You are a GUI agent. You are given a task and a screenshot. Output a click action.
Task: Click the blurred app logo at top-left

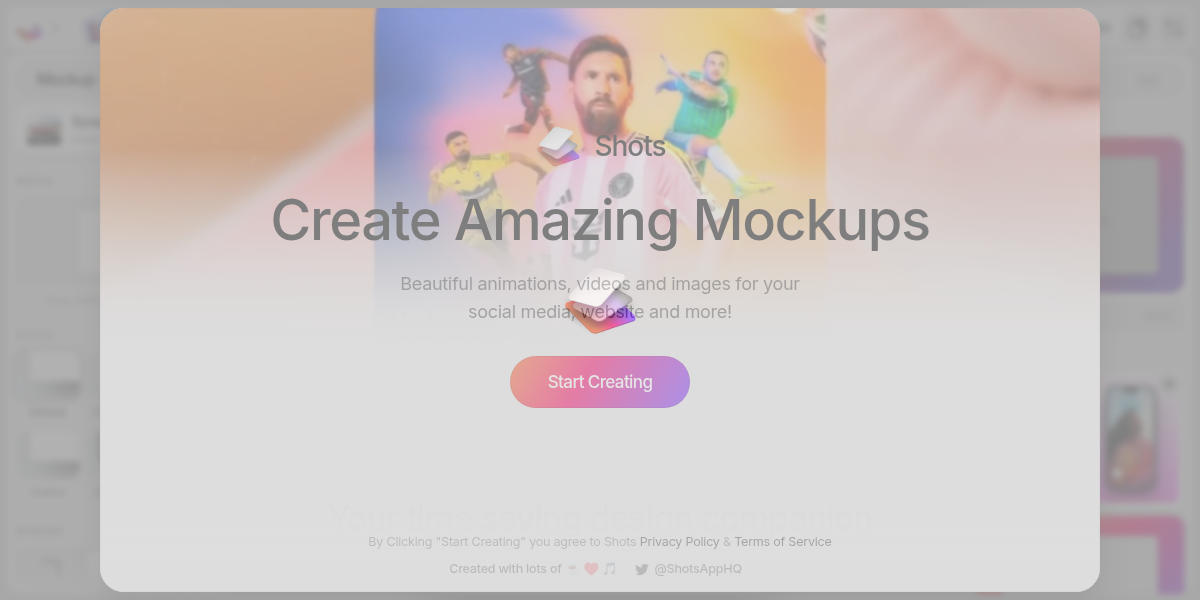coord(27,30)
